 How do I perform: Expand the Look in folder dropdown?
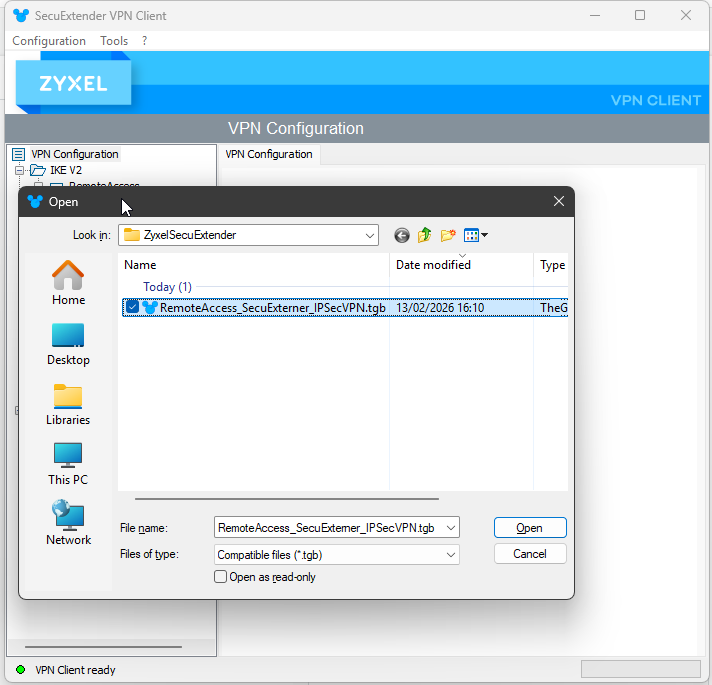pos(369,236)
